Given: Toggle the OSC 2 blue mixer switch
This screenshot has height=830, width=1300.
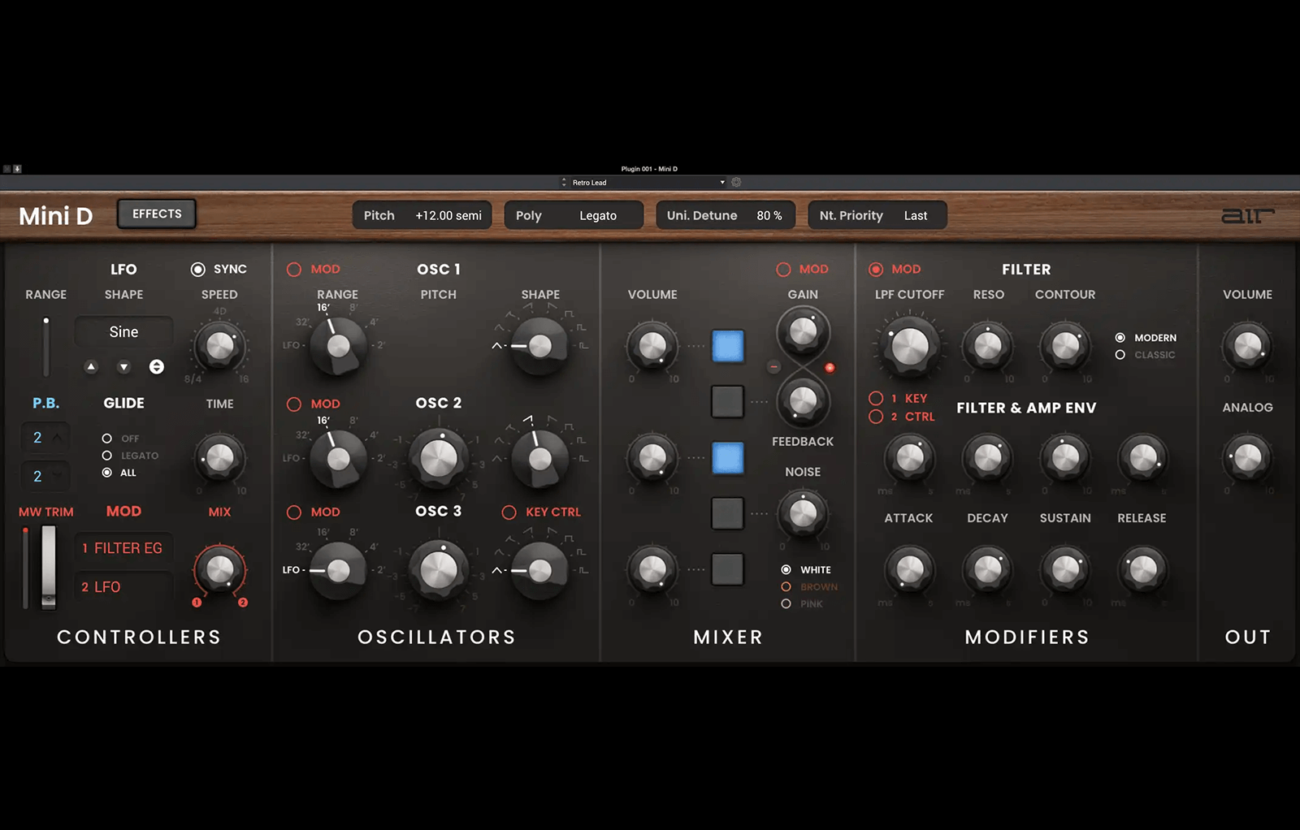Looking at the screenshot, I should point(728,458).
